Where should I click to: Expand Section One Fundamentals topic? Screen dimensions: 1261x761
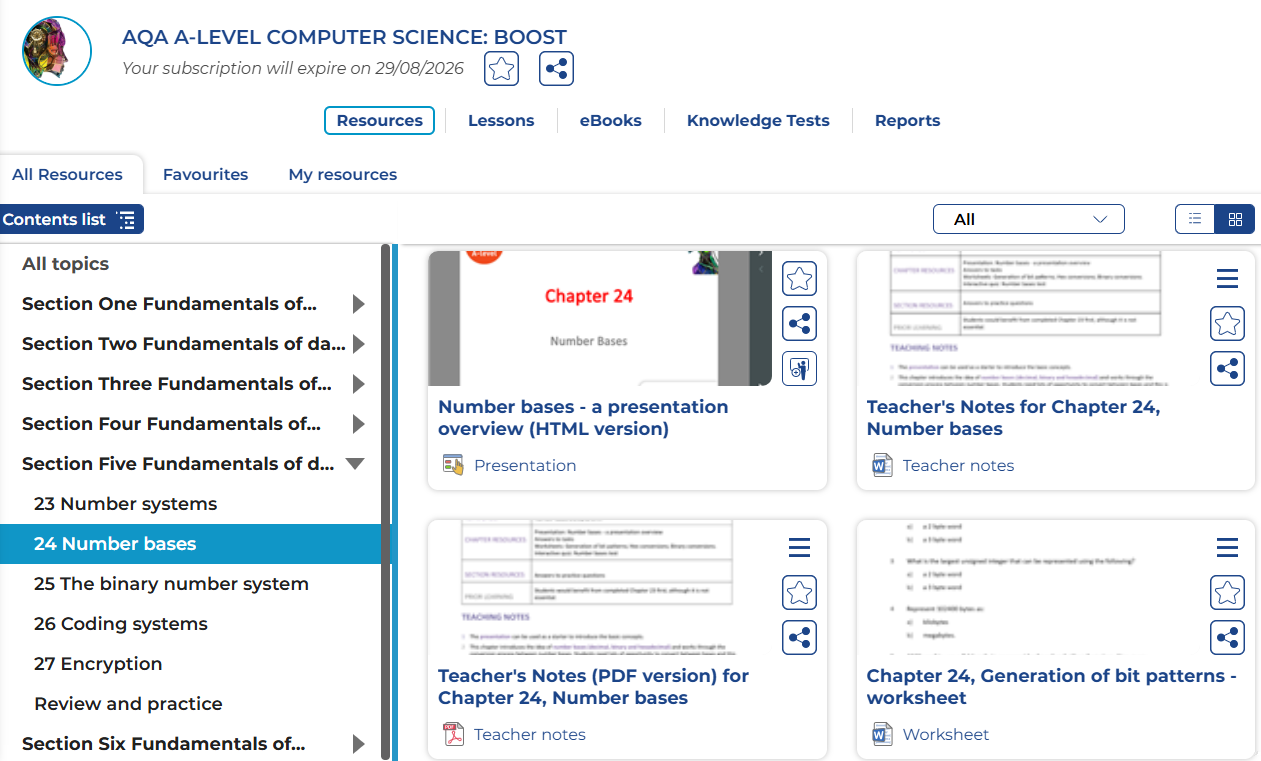tap(358, 304)
